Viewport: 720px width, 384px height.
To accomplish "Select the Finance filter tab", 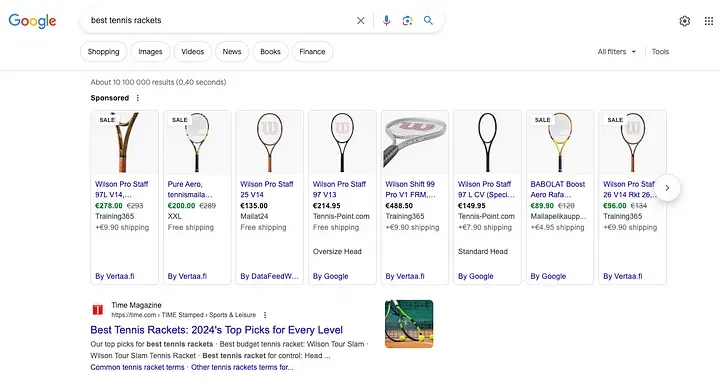I will tap(312, 51).
